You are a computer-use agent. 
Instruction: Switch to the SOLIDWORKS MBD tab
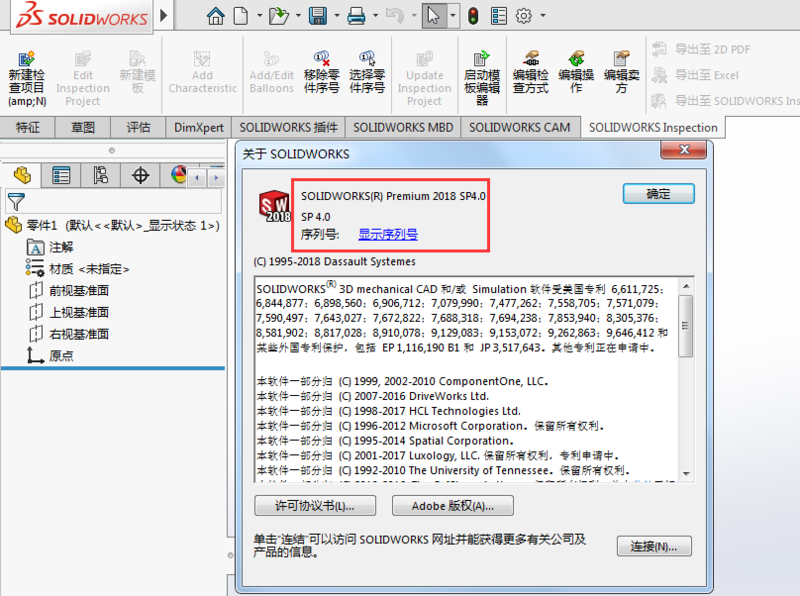[x=403, y=128]
